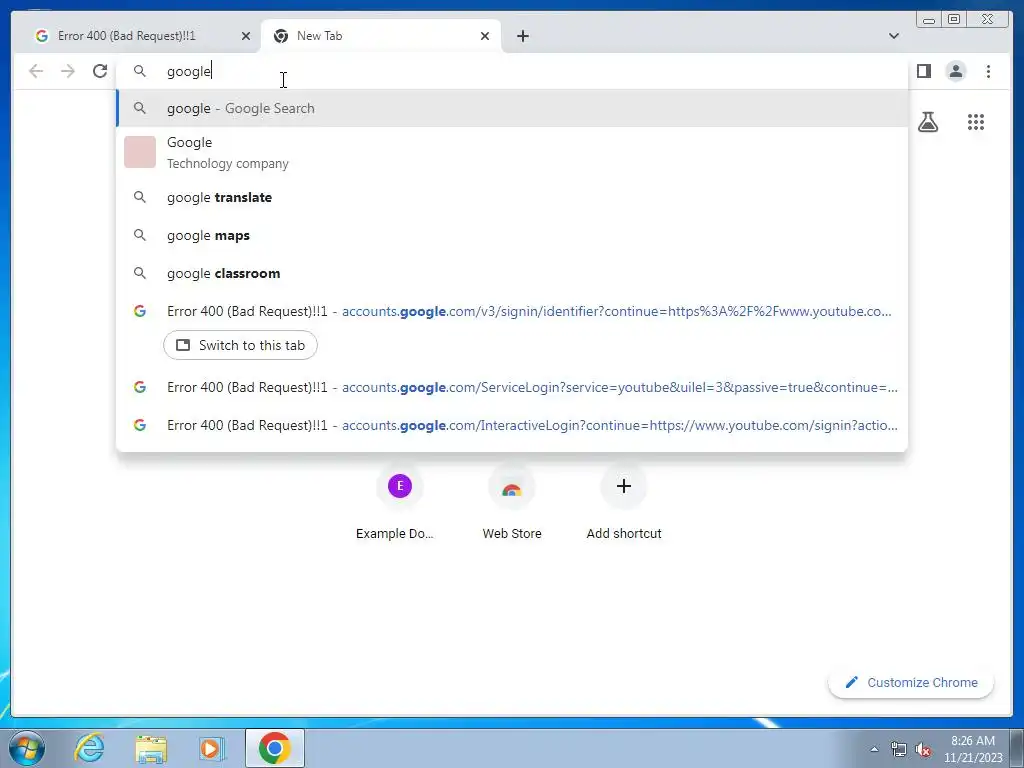The width and height of the screenshot is (1024, 768).
Task: Open the Chrome profile avatar menu
Action: pyautogui.click(x=955, y=71)
